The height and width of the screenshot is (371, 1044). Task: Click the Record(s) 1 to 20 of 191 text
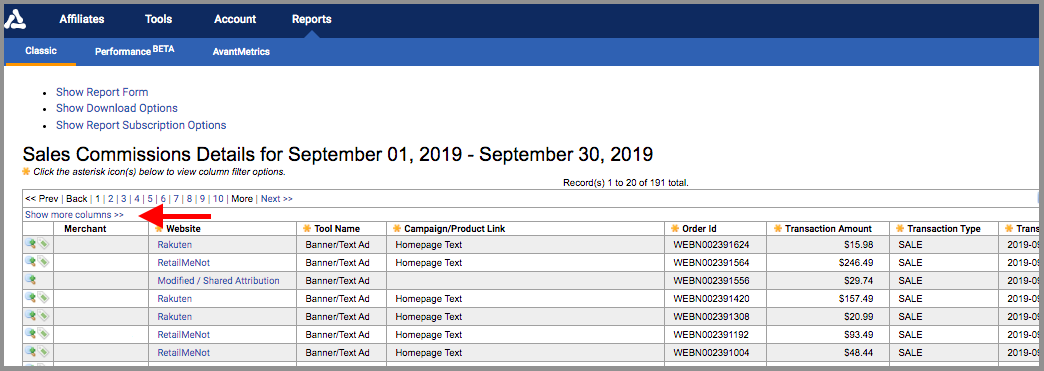tap(626, 183)
